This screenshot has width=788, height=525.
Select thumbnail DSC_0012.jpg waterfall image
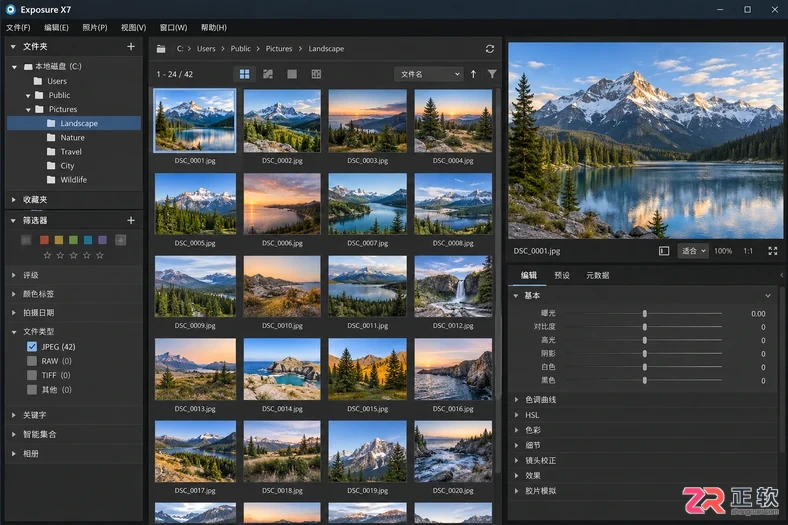[453, 286]
